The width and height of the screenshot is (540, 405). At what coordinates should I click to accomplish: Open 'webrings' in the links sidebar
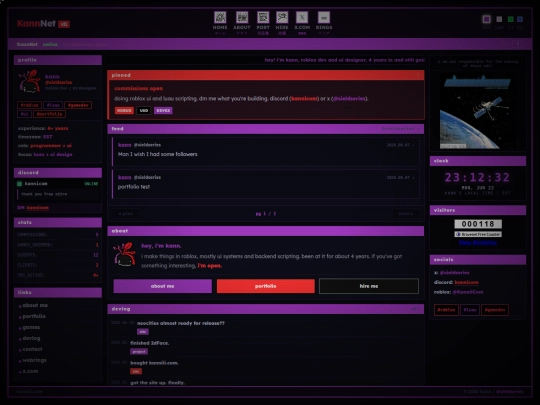click(34, 360)
